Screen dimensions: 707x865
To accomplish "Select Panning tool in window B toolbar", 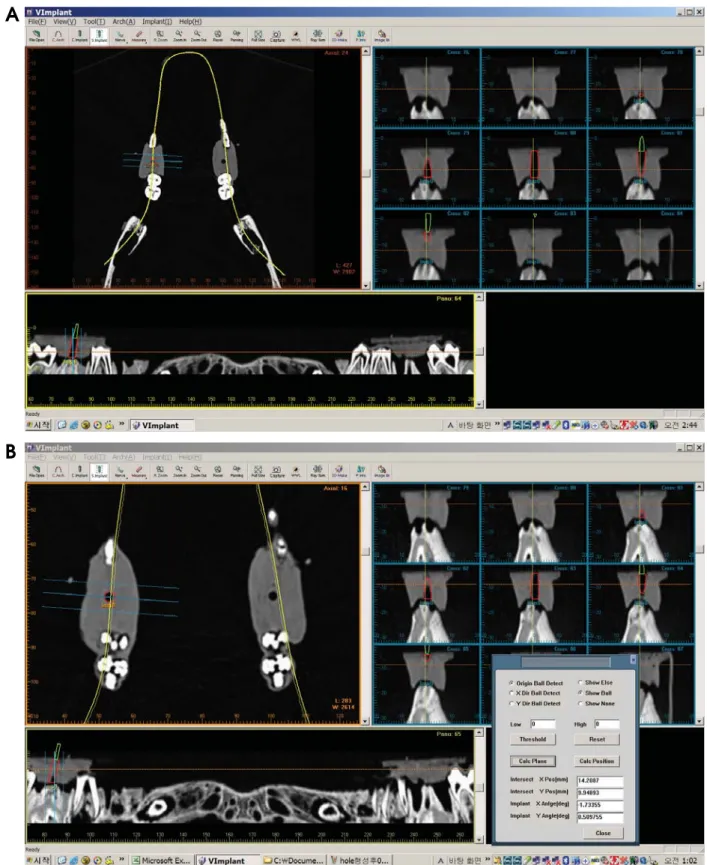I will pos(237,472).
